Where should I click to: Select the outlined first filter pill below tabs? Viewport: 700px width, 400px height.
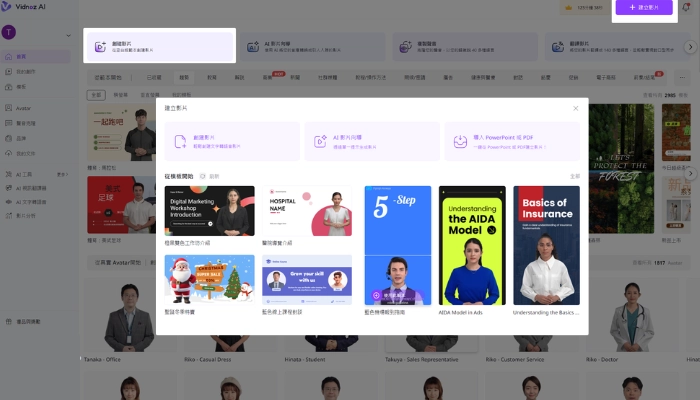click(x=96, y=95)
